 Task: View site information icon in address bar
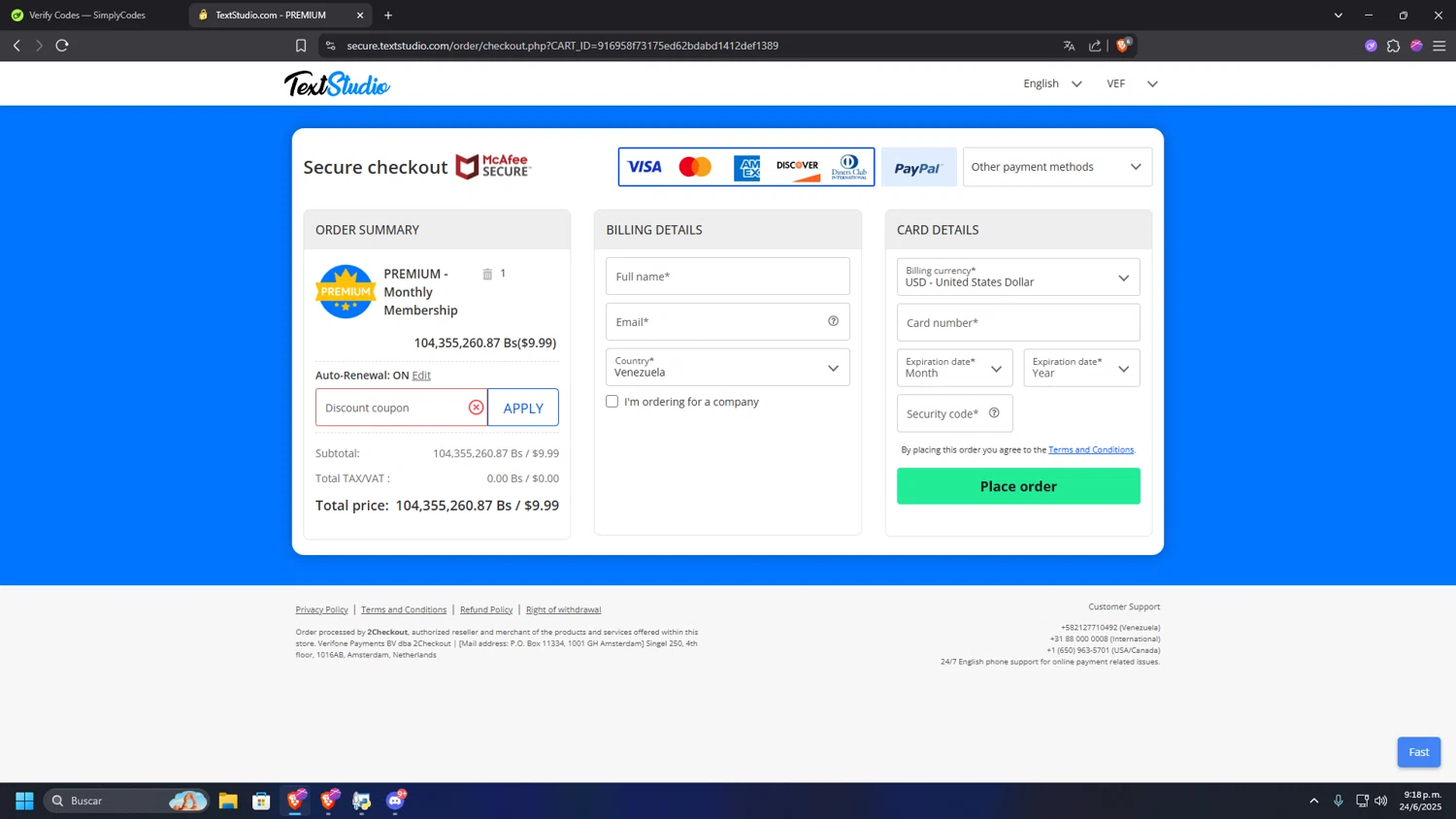pos(330,46)
